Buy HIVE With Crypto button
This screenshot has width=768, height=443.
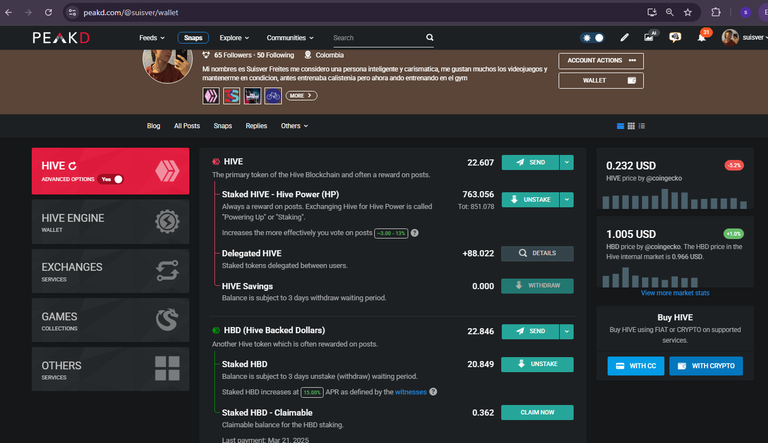click(x=706, y=366)
